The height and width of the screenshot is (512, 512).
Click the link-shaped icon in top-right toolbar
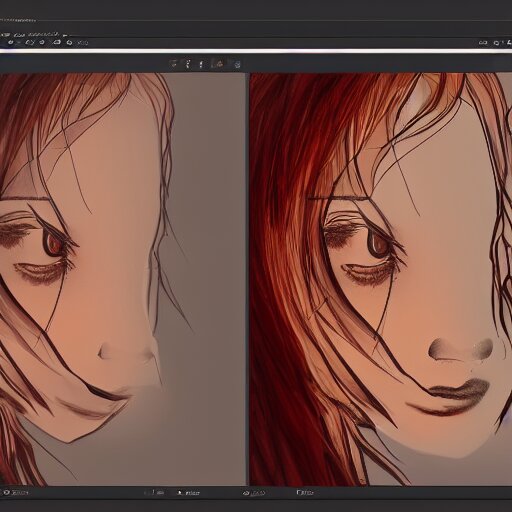[x=483, y=43]
